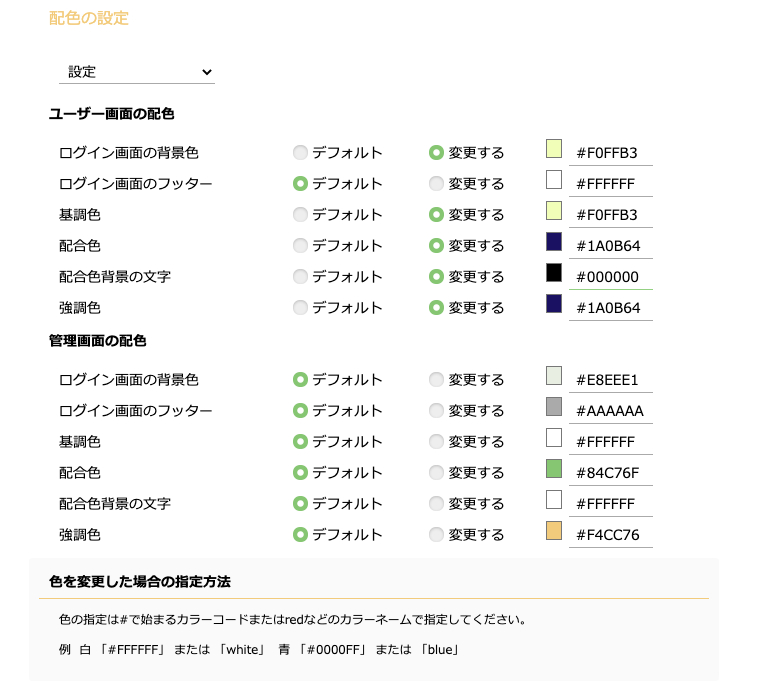
Task: Click orange swatch for admin 強調色
Action: click(554, 531)
